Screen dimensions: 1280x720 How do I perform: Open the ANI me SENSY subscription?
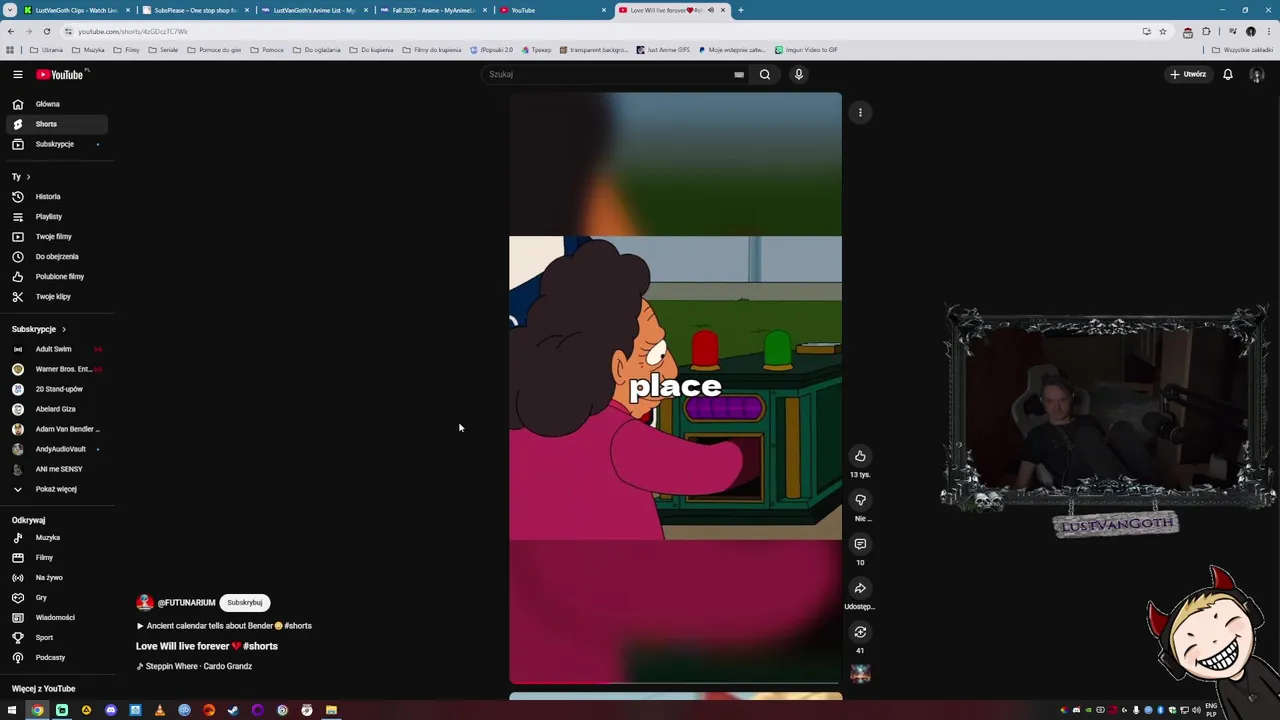pyautogui.click(x=56, y=469)
